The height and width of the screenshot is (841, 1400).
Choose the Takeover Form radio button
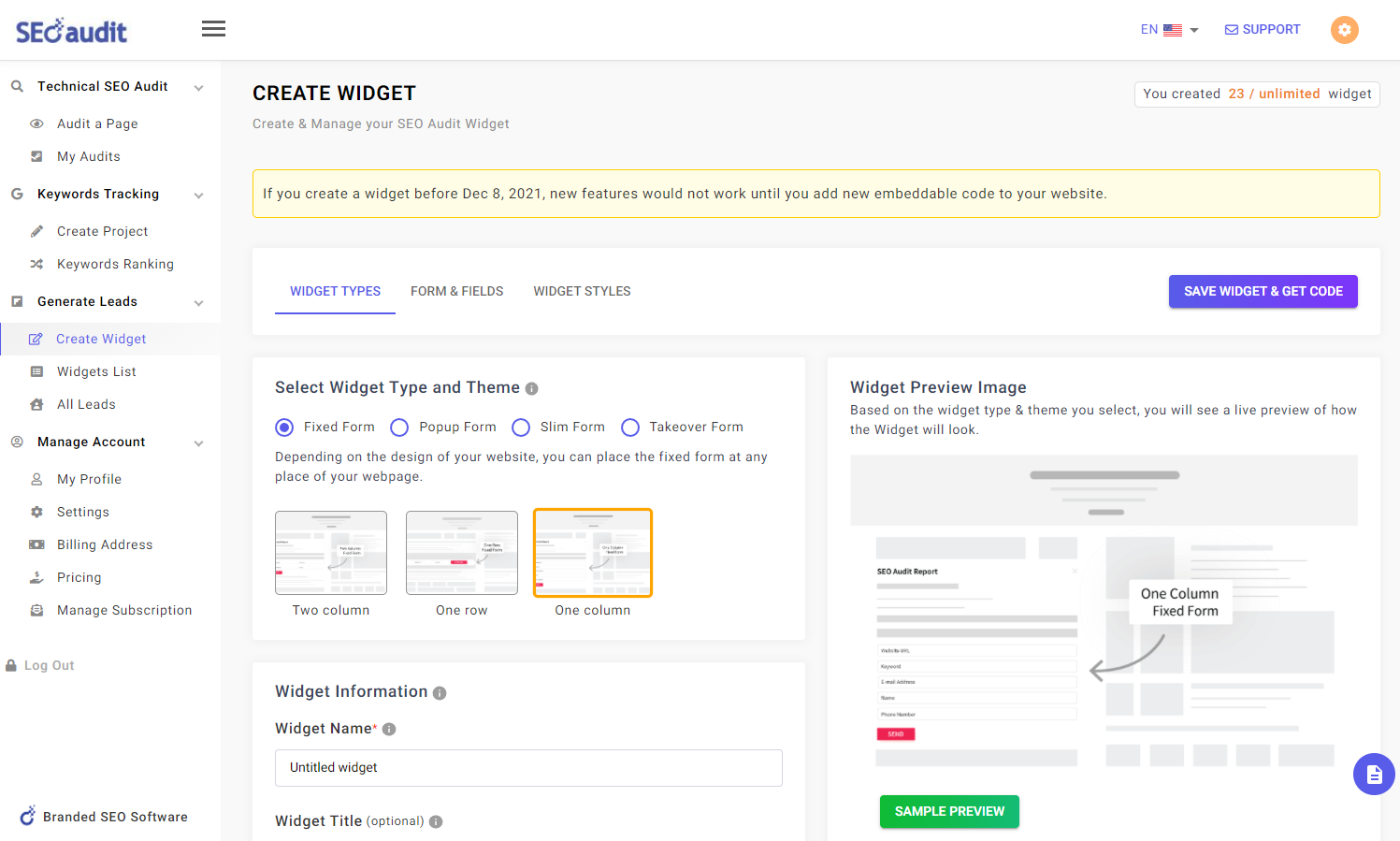[630, 428]
